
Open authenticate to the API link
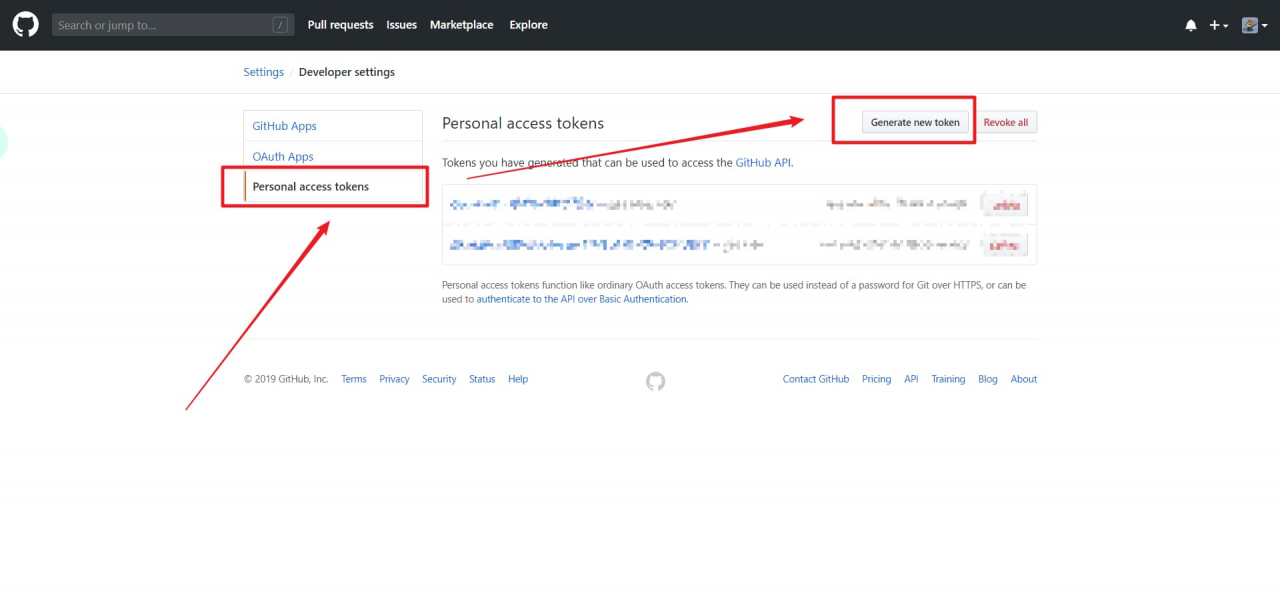(x=581, y=299)
